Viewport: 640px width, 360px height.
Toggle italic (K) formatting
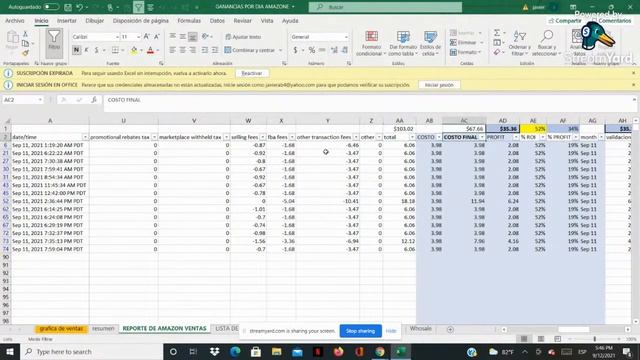click(x=86, y=50)
